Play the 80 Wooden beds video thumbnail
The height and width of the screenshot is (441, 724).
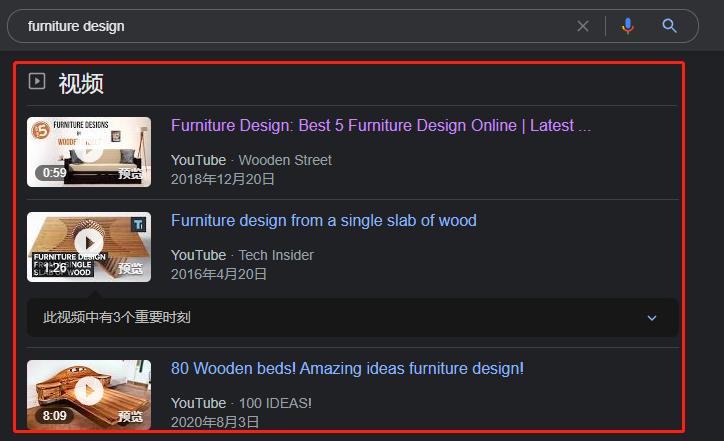pos(89,391)
